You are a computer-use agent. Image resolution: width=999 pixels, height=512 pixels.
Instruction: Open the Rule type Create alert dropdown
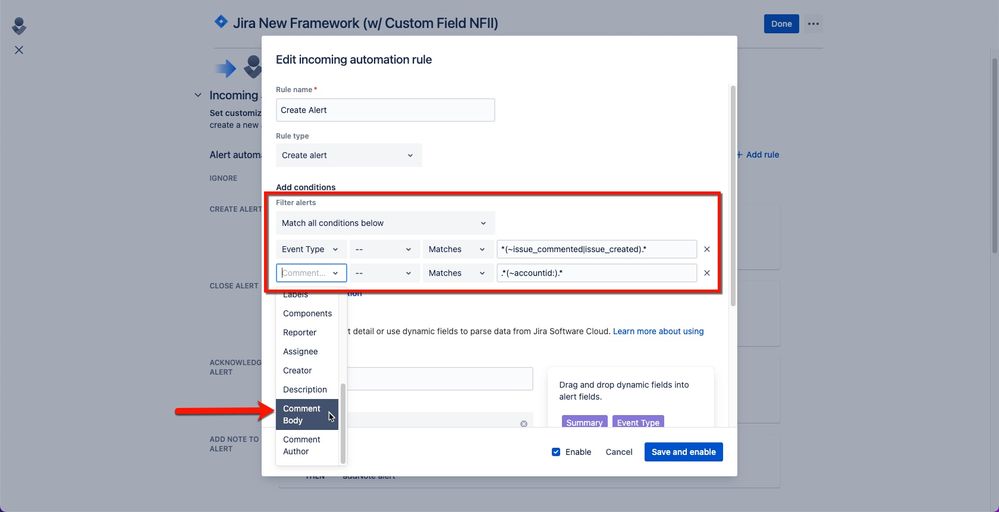pyautogui.click(x=349, y=155)
